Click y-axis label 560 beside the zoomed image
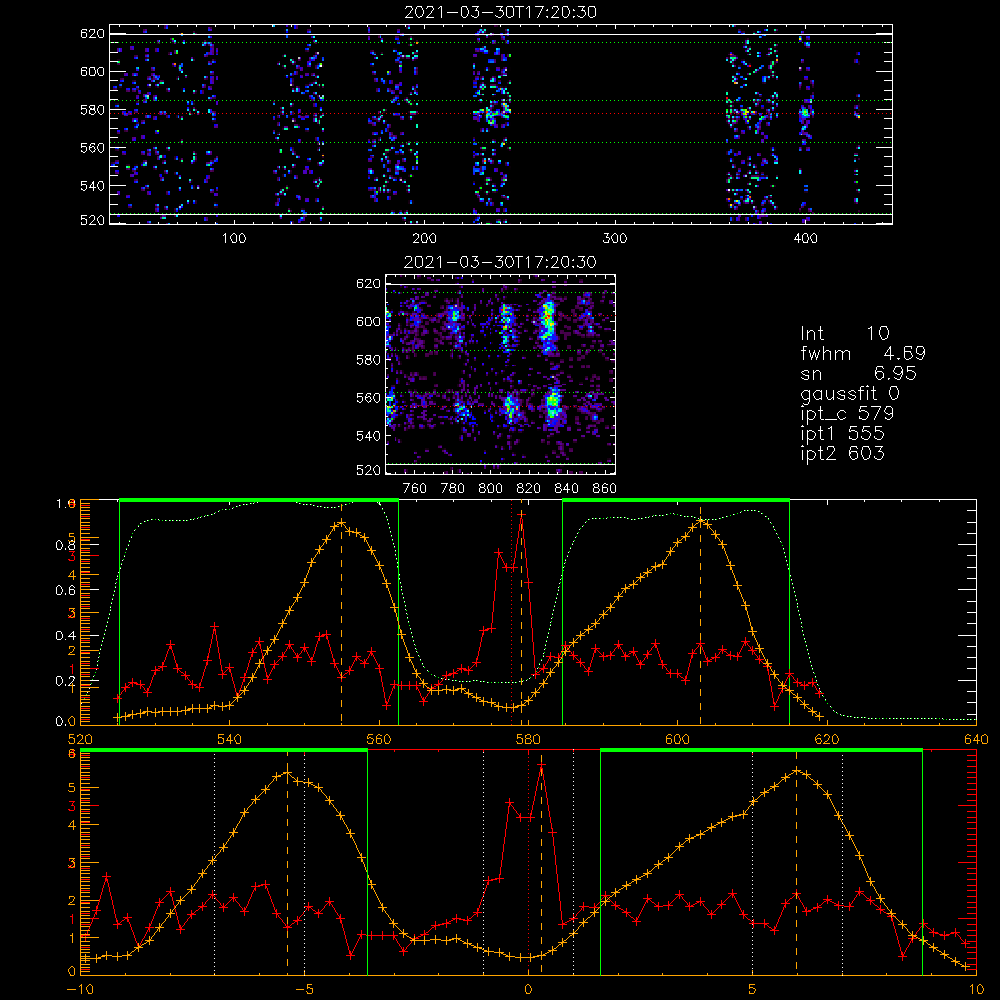 tap(369, 398)
